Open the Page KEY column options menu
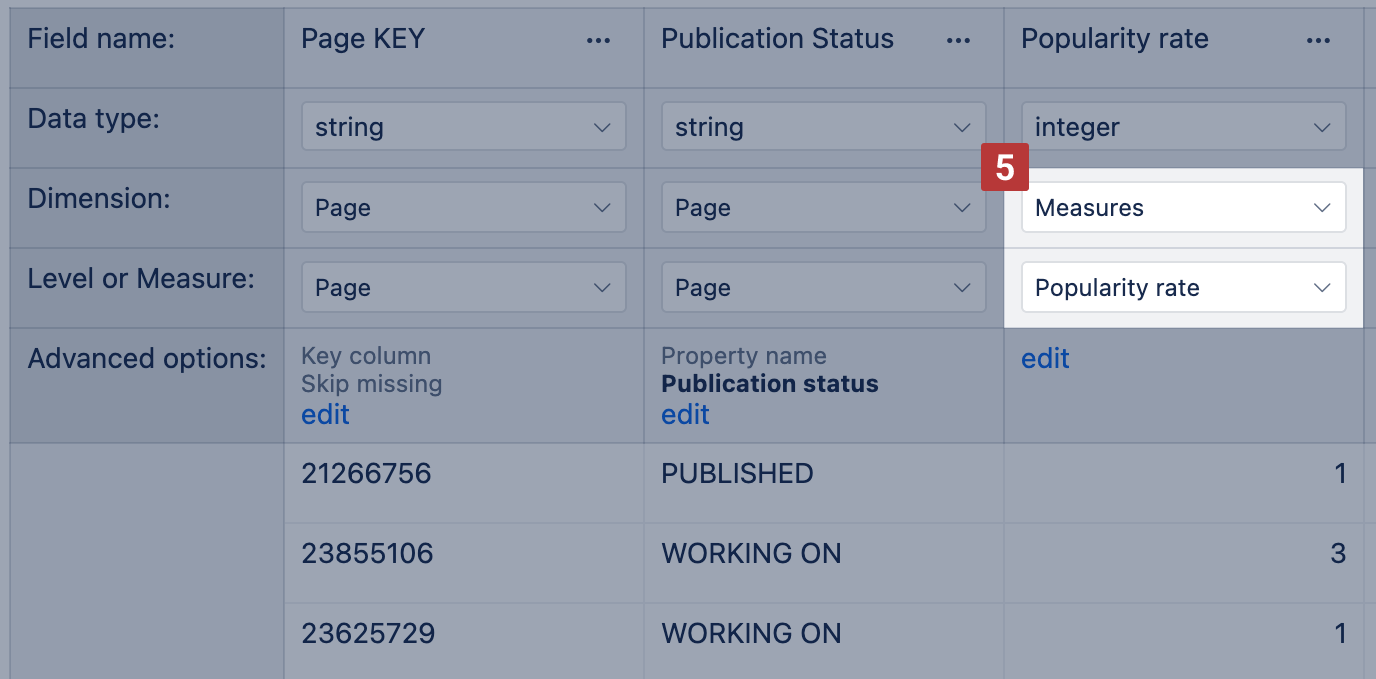 tap(598, 40)
